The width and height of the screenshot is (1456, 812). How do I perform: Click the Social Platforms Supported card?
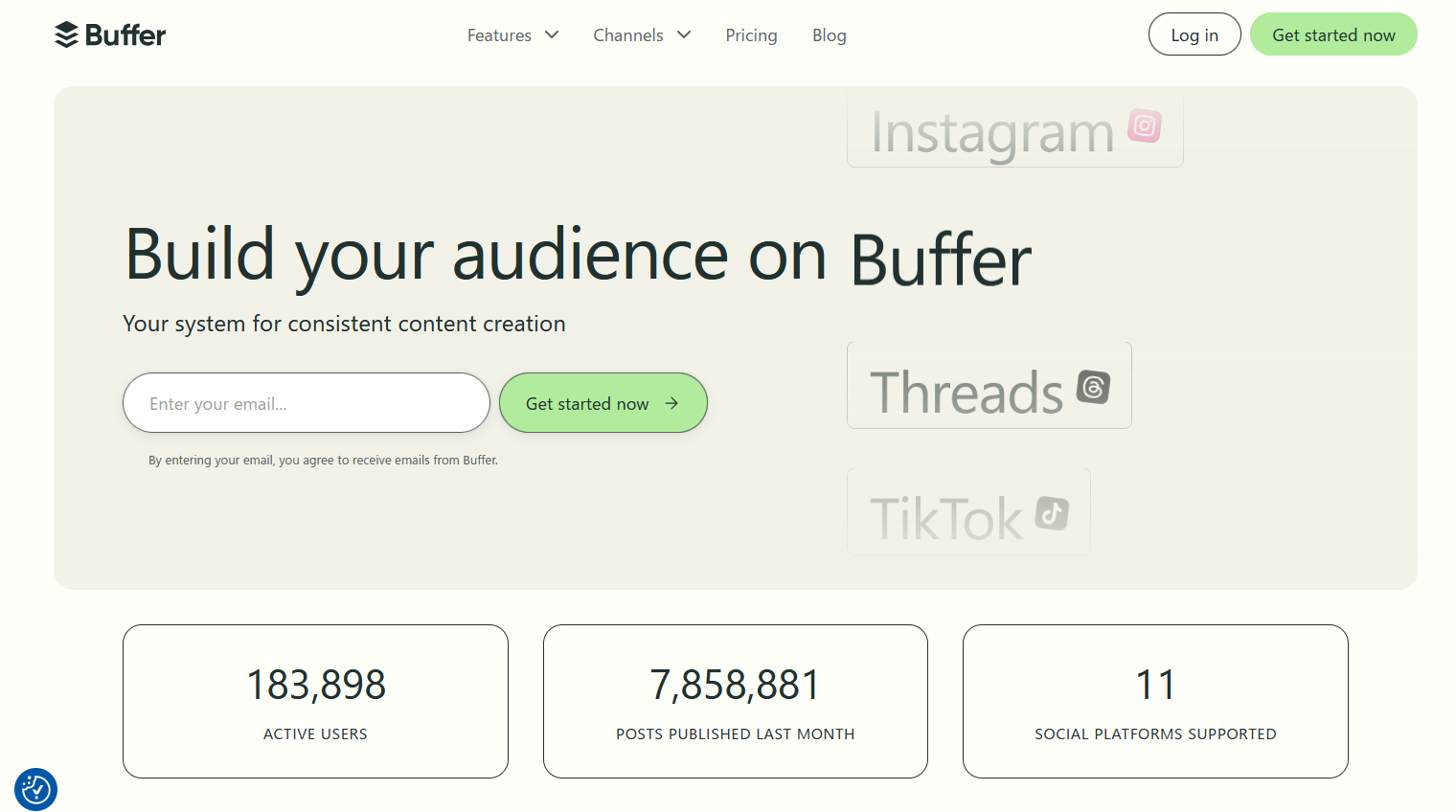click(x=1154, y=701)
